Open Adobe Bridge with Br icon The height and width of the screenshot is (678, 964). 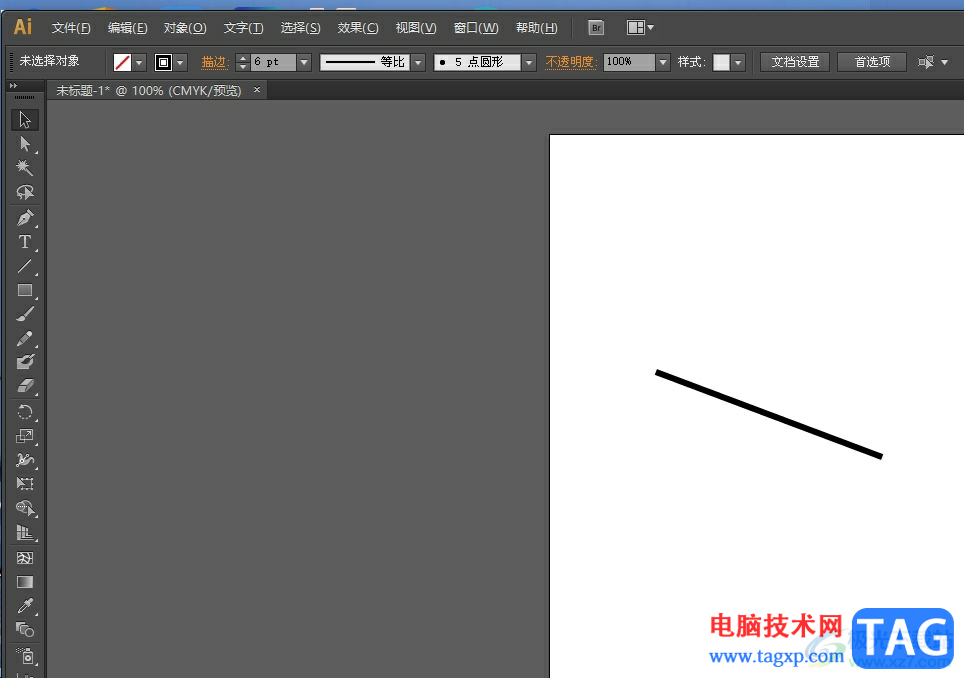(596, 28)
